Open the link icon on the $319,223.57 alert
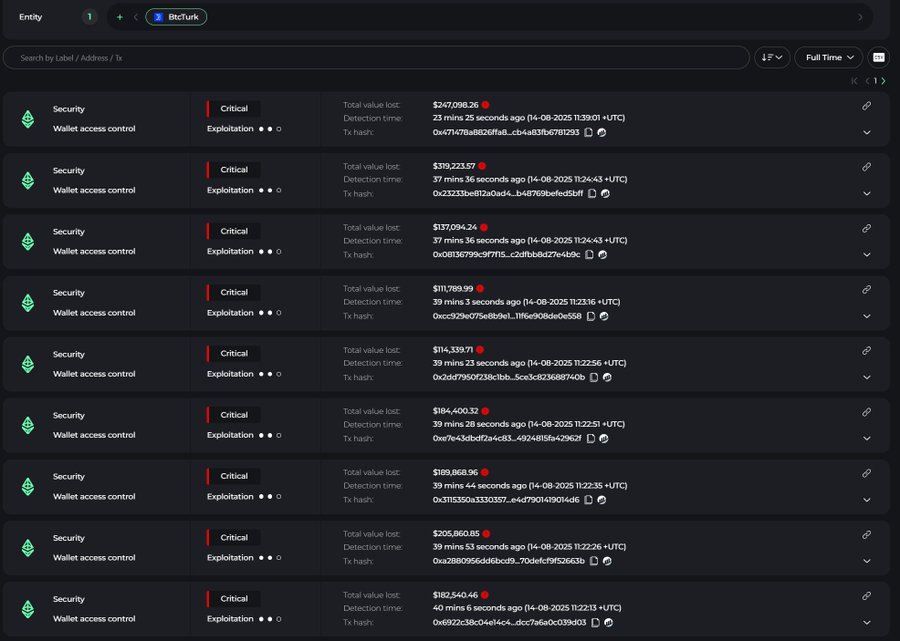The width and height of the screenshot is (900, 641). (x=866, y=166)
